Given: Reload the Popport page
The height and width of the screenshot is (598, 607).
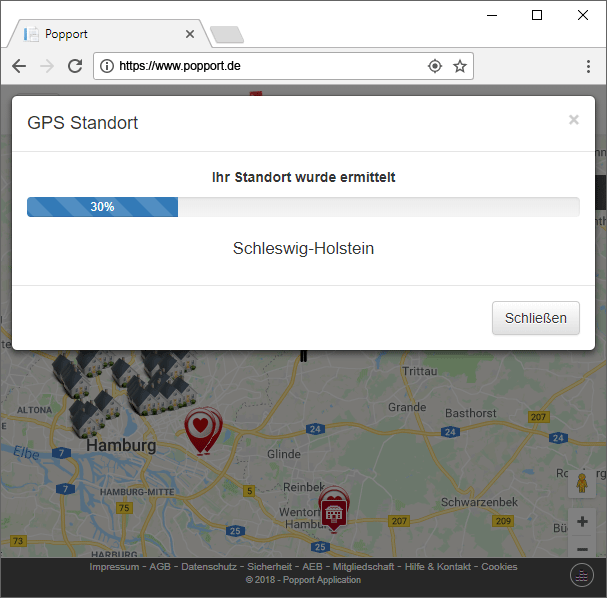Looking at the screenshot, I should coord(75,66).
